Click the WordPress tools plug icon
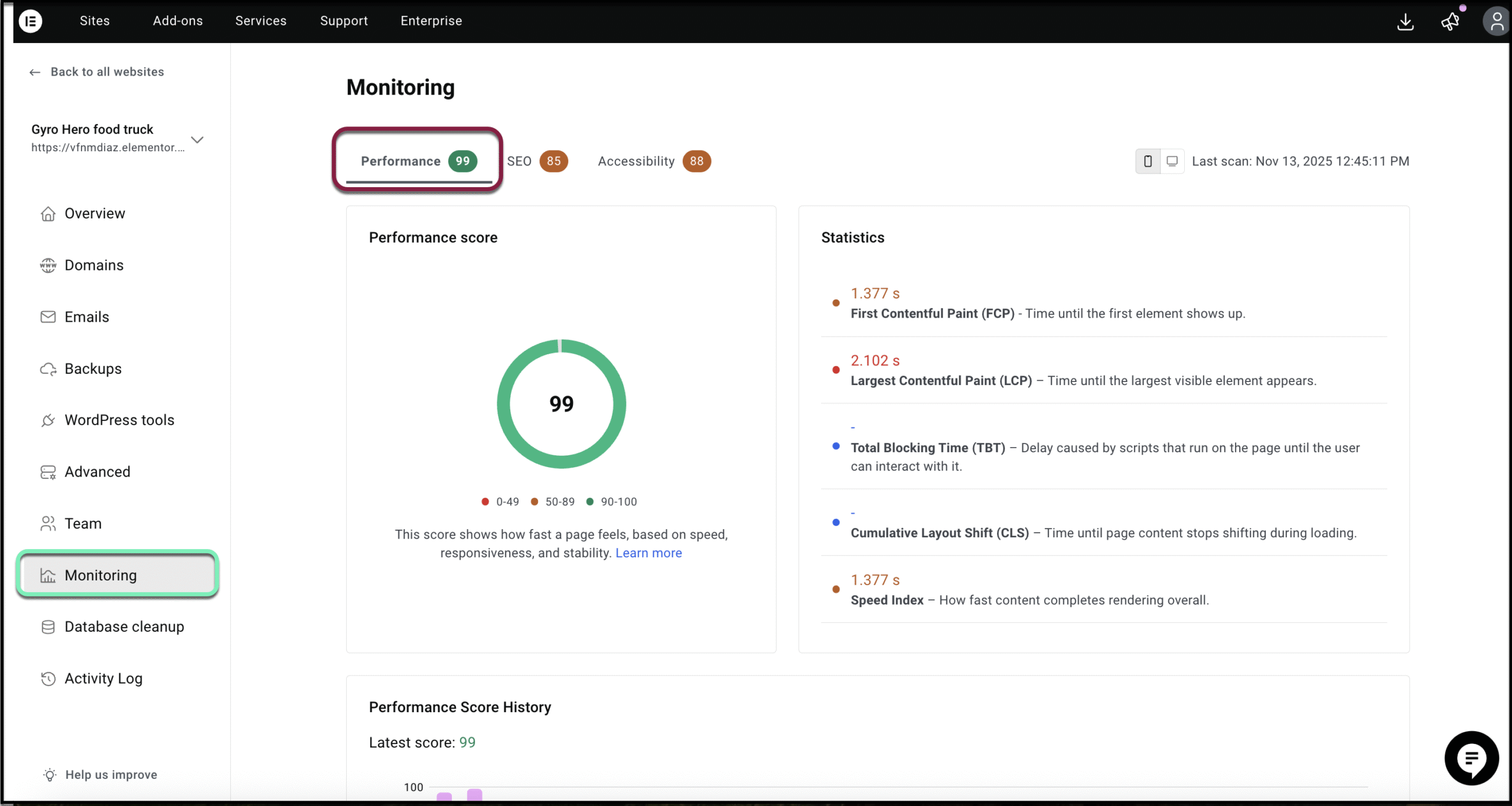1512x806 pixels. (x=48, y=420)
